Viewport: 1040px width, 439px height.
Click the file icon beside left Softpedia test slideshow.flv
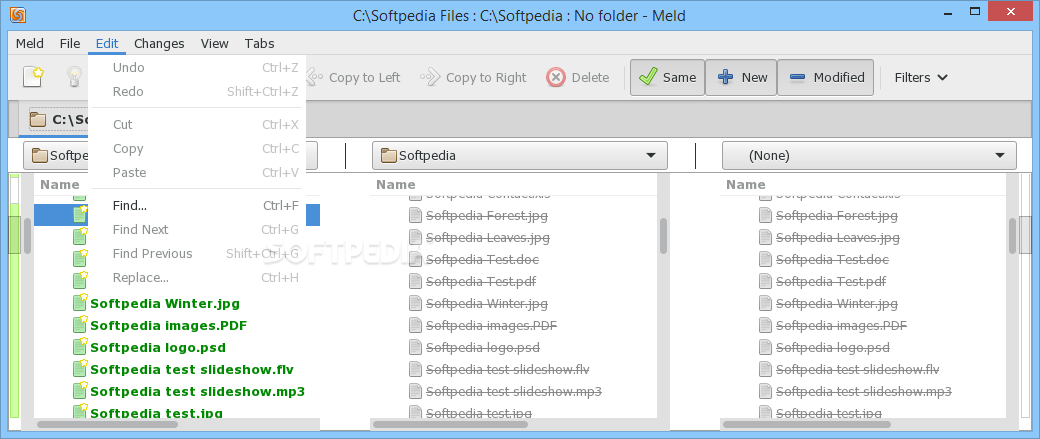80,368
